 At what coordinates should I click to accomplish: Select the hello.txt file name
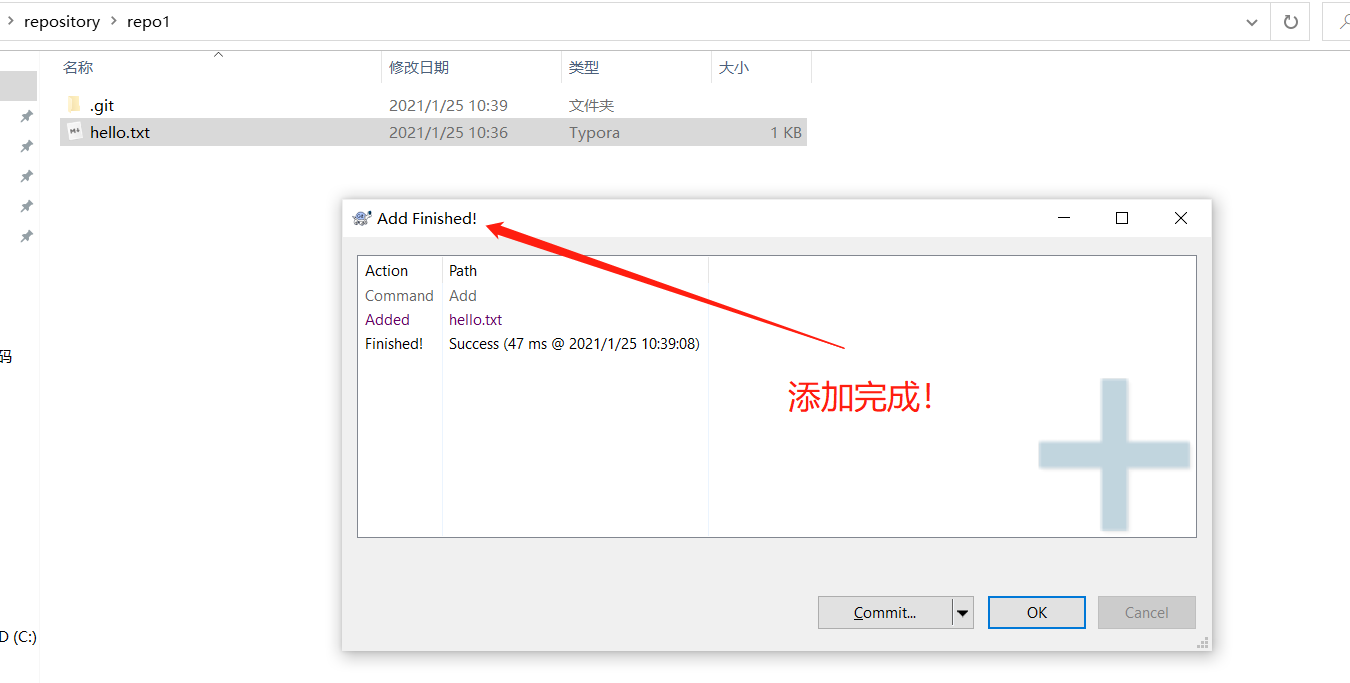[120, 132]
